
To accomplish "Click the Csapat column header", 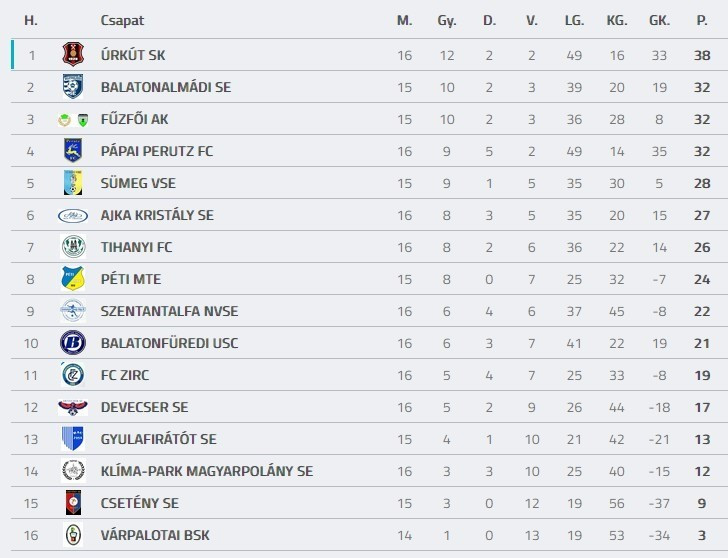I will click(120, 20).
